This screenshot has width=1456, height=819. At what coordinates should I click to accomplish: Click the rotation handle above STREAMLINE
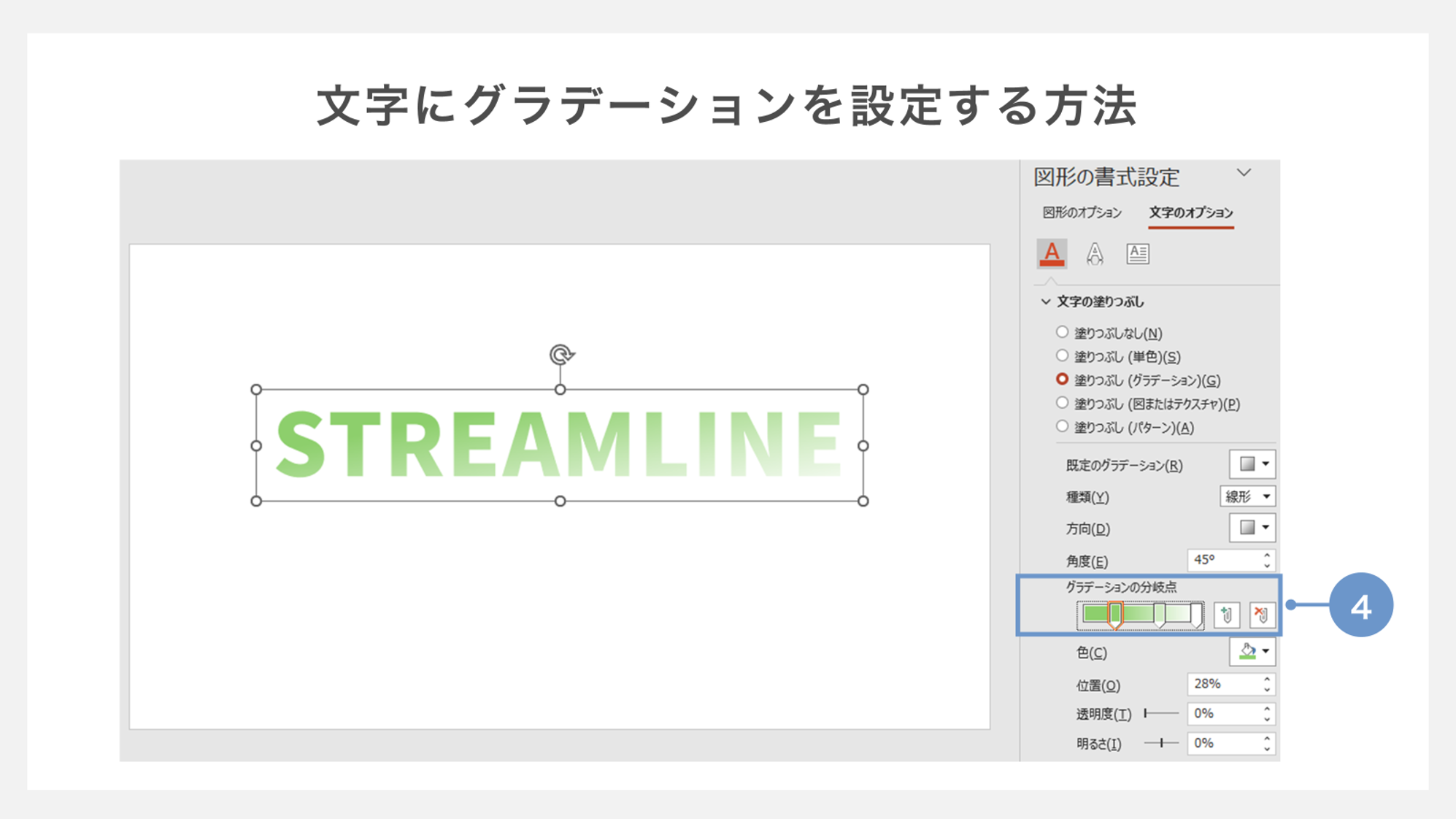click(x=561, y=355)
